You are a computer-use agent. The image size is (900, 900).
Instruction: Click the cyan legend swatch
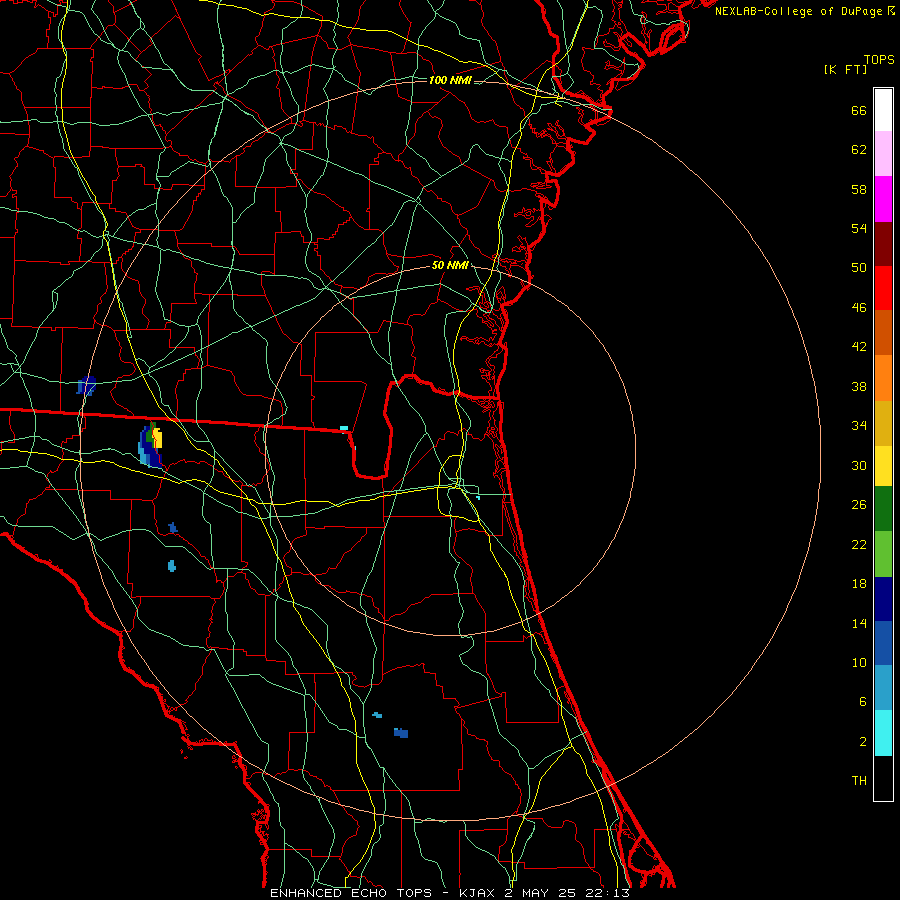883,733
